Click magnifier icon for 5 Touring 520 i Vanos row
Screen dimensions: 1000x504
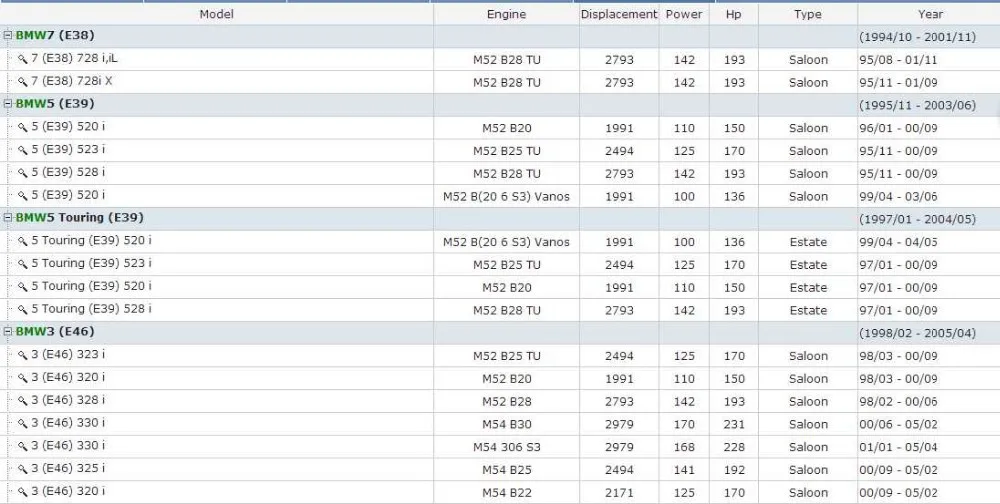pos(22,242)
